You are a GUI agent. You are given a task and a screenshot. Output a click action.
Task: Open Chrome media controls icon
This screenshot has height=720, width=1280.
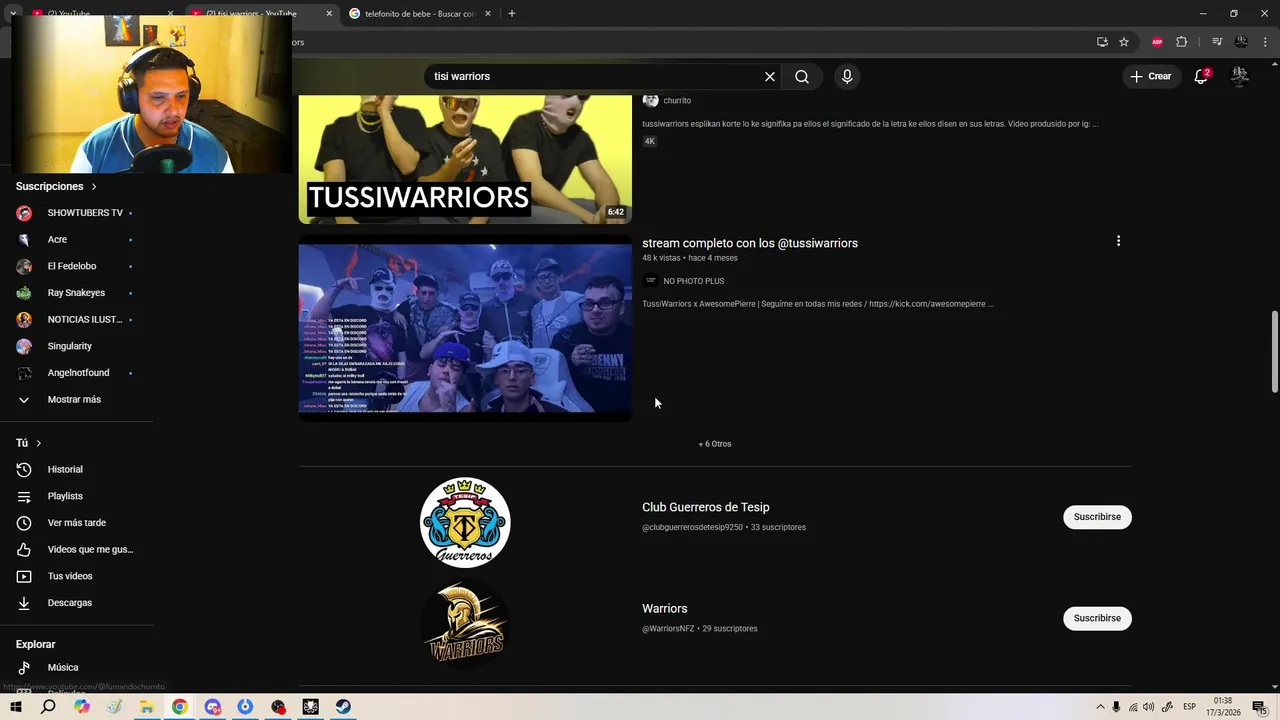tap(1217, 42)
